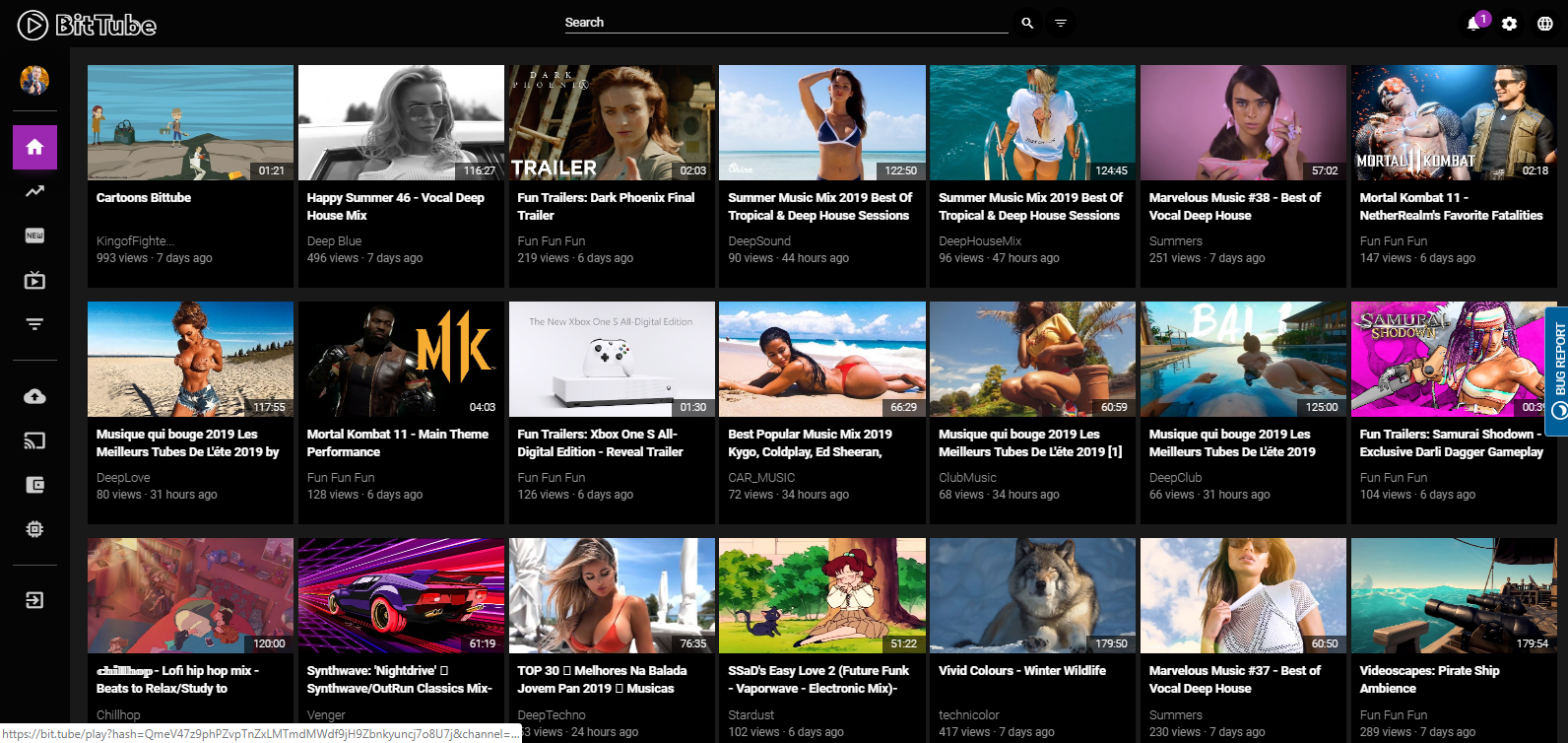The image size is (1568, 743).
Task: Open the Trending page icon
Action: click(34, 191)
